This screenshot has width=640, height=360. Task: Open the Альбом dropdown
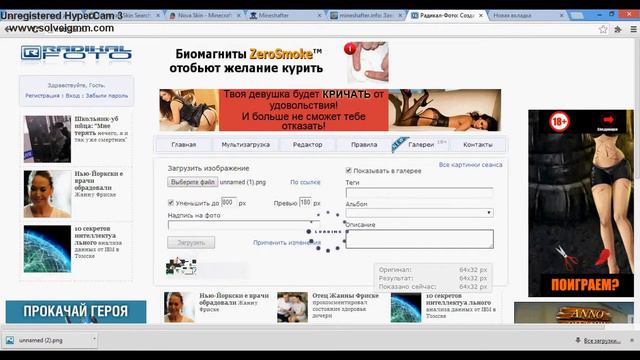coord(419,213)
